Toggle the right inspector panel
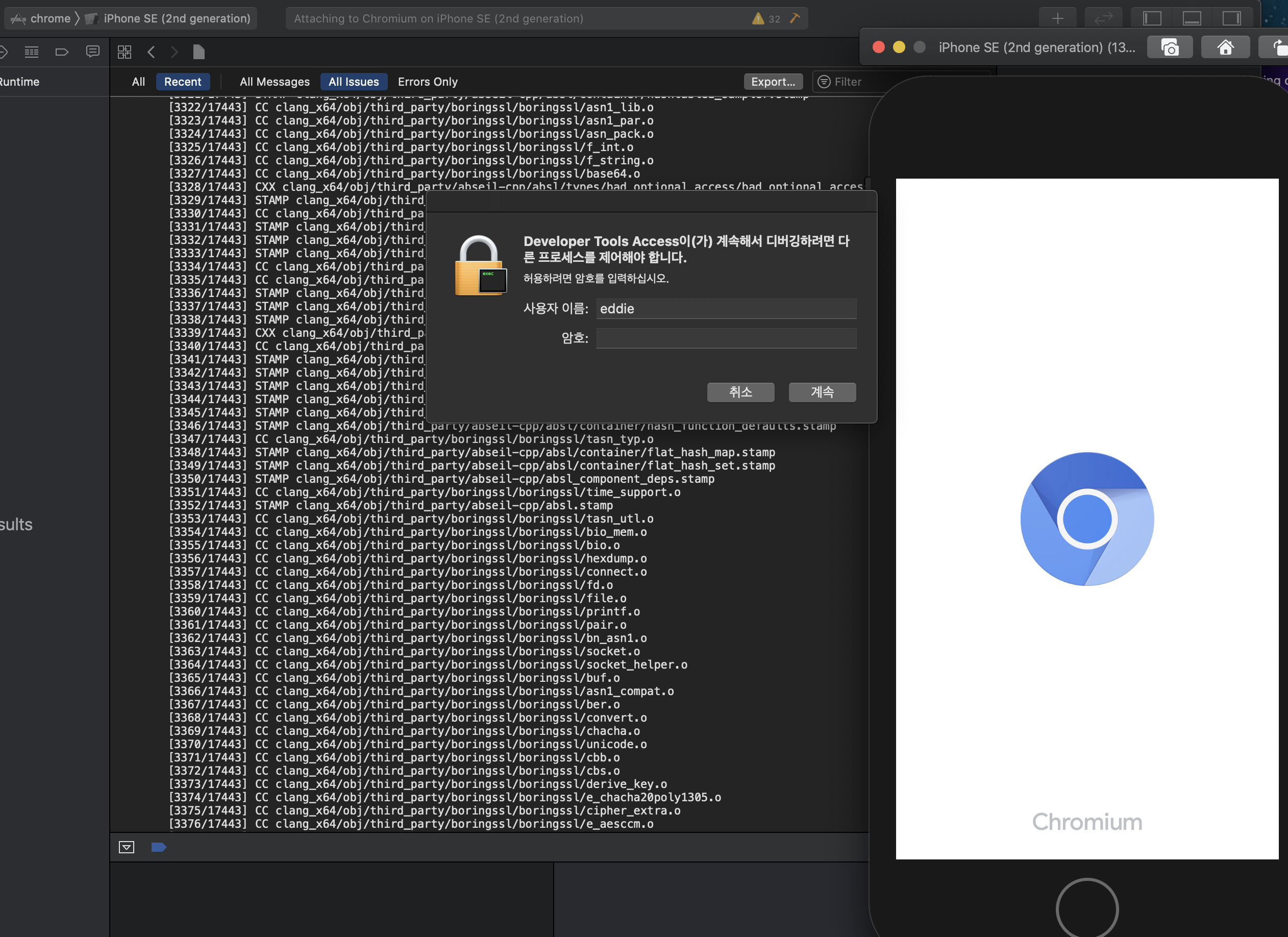This screenshot has width=1288, height=937. coord(1231,19)
